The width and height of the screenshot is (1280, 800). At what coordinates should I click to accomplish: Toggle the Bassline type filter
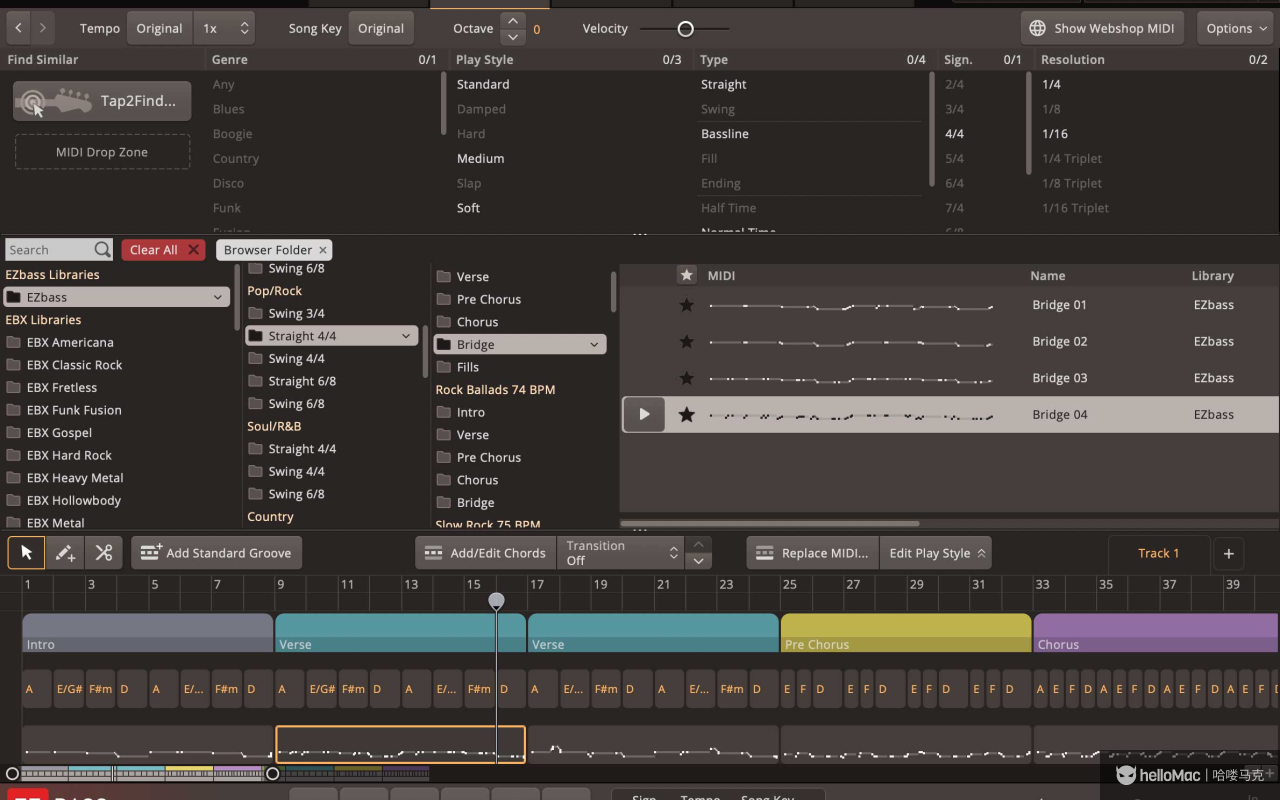coord(724,134)
